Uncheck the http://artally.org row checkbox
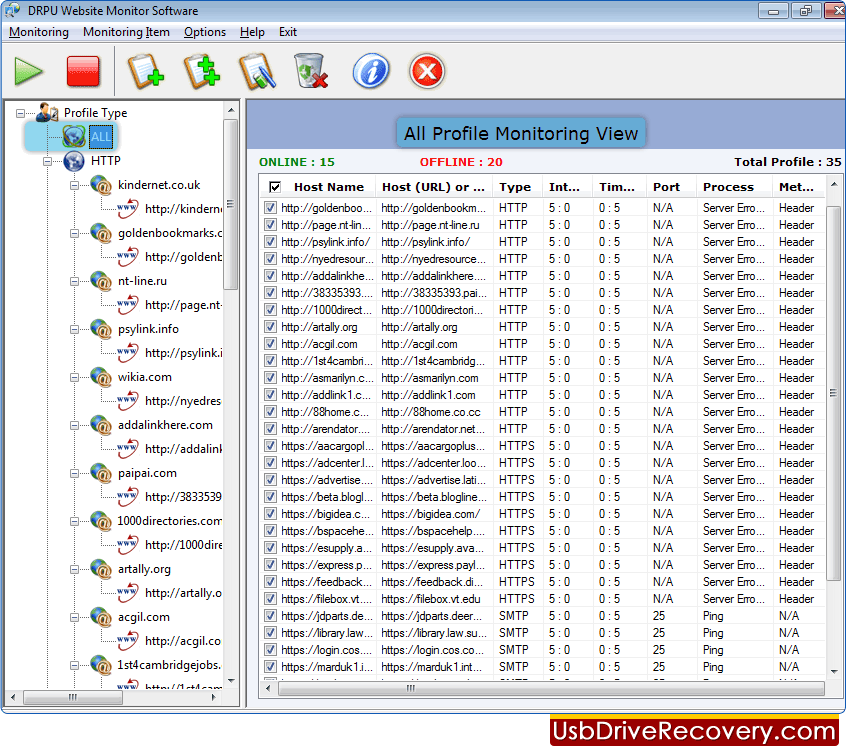846x746 pixels. point(270,327)
